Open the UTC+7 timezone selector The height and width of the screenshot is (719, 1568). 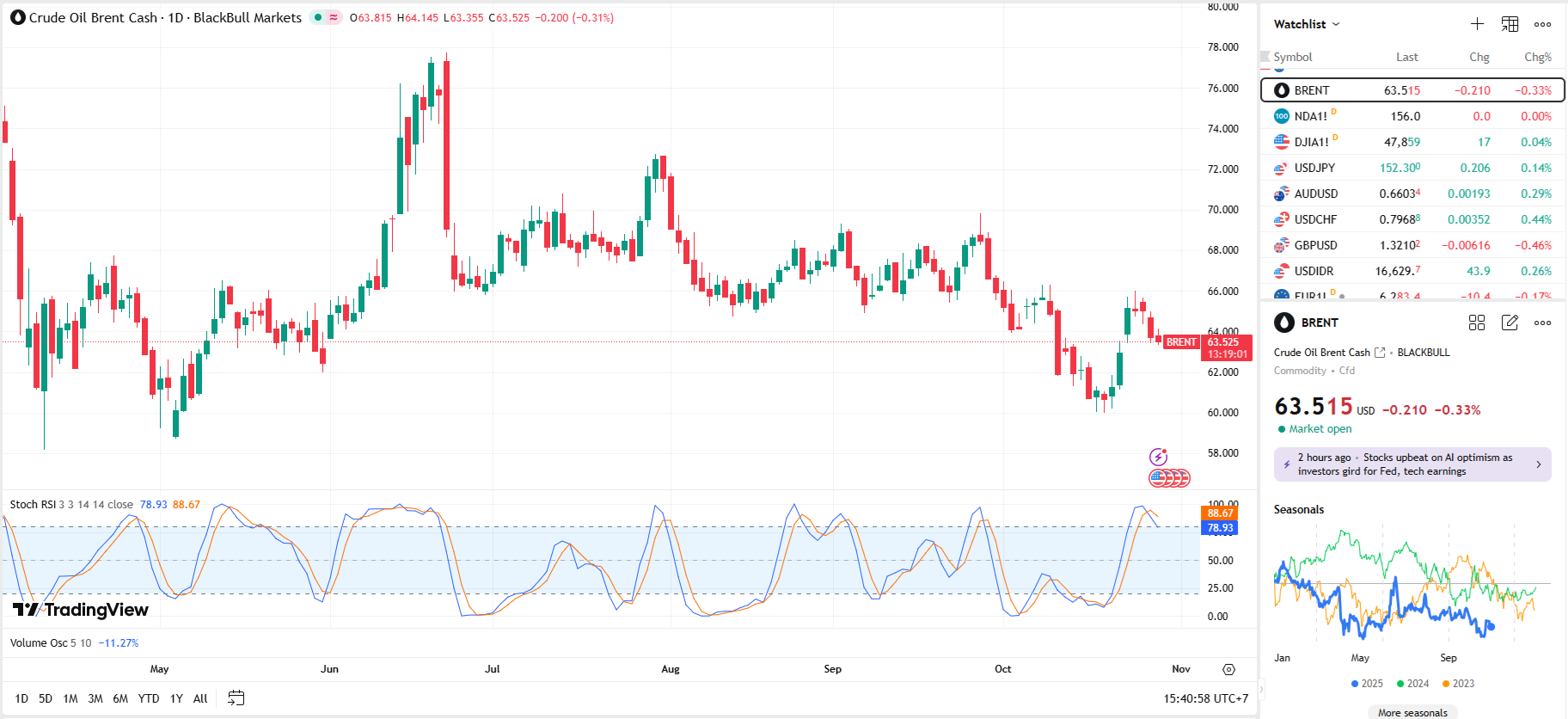pyautogui.click(x=1205, y=698)
